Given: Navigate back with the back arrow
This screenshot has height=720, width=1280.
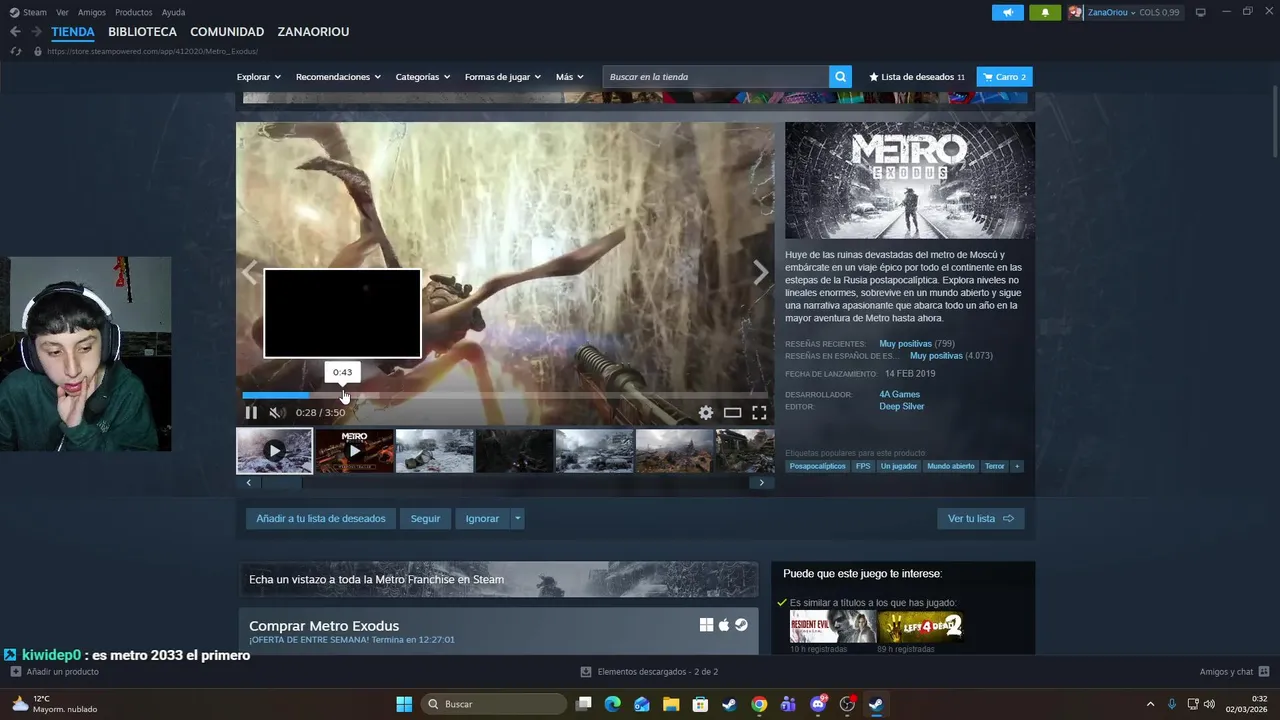Looking at the screenshot, I should (x=15, y=32).
